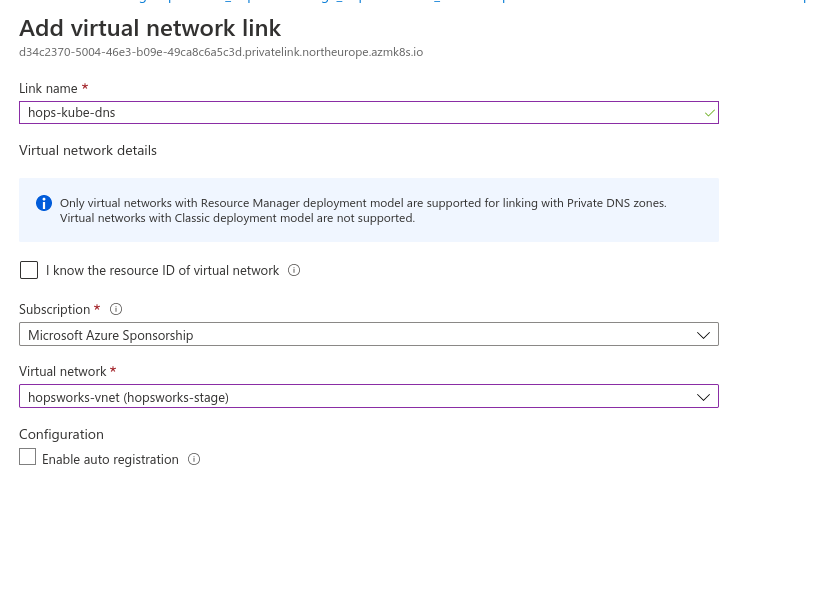Image resolution: width=817 pixels, height=590 pixels.
Task: Click the Virtual network dropdown chevron arrow
Action: pos(703,397)
